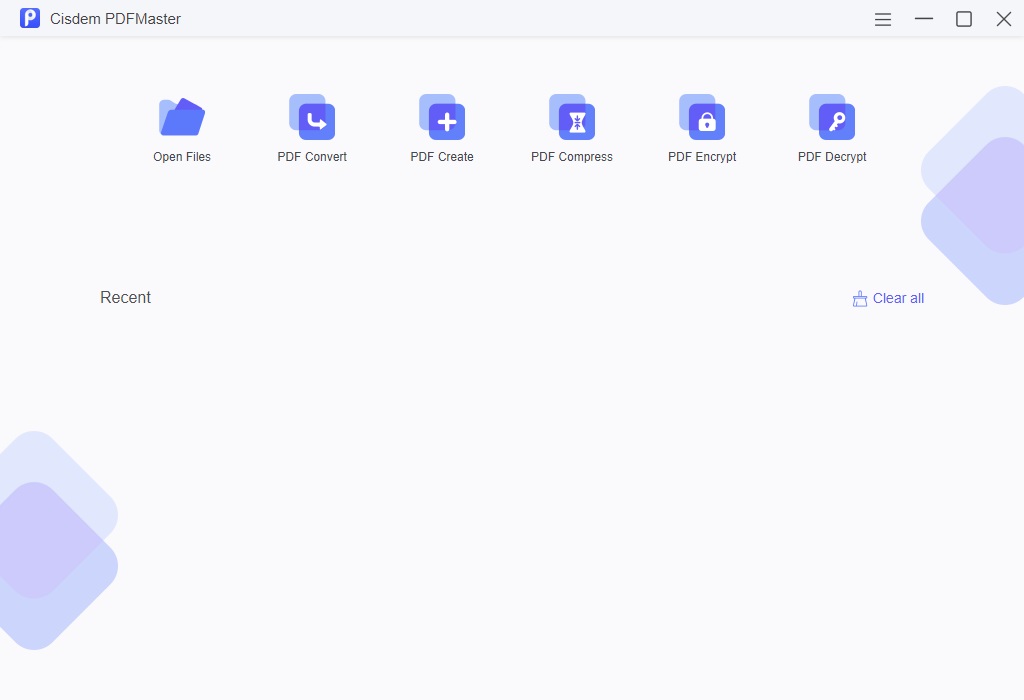
Task: Choose the "PDF Decrypt" text label
Action: (832, 157)
